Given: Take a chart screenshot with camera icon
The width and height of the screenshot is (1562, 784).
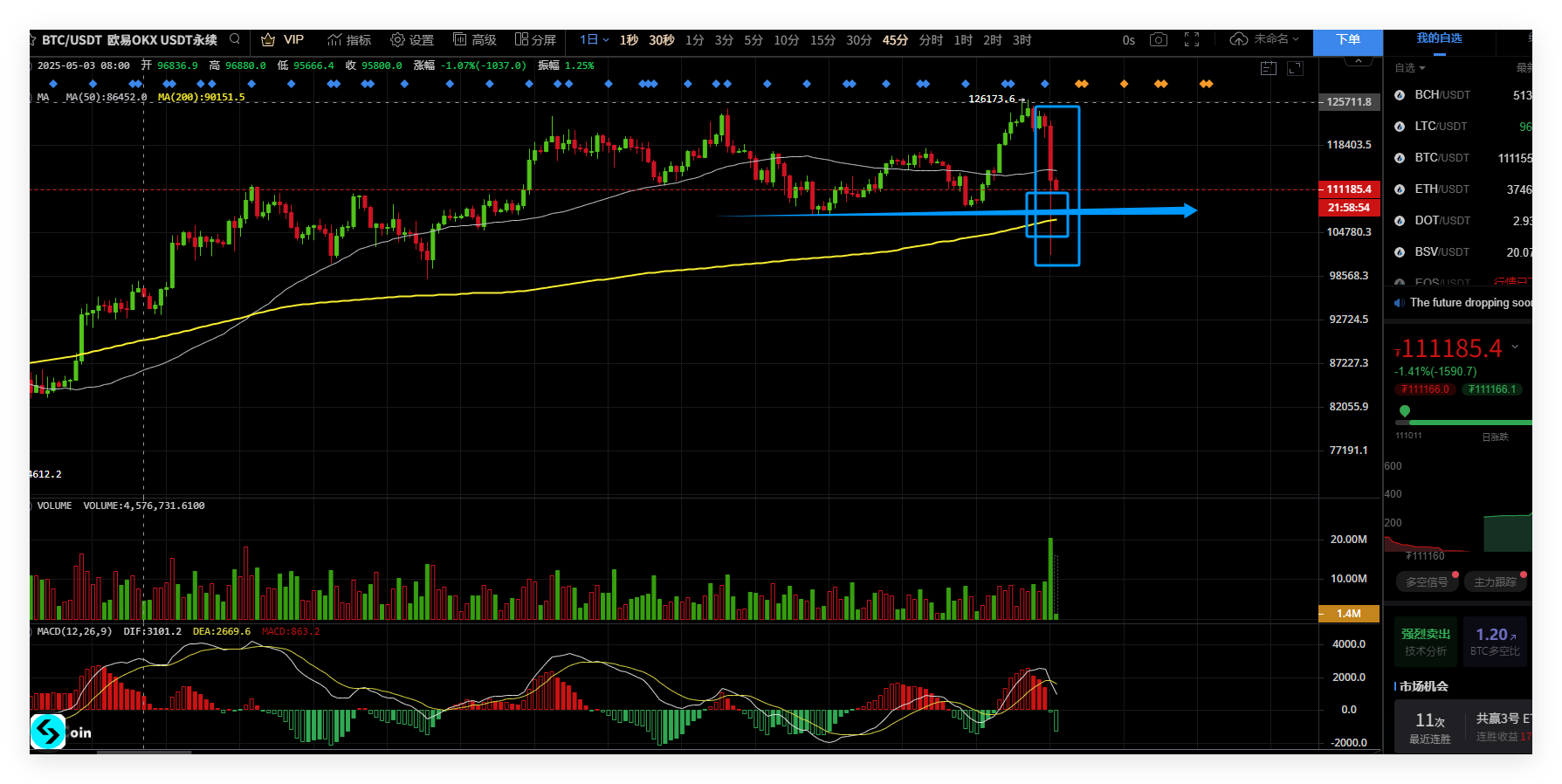Looking at the screenshot, I should (x=1159, y=40).
